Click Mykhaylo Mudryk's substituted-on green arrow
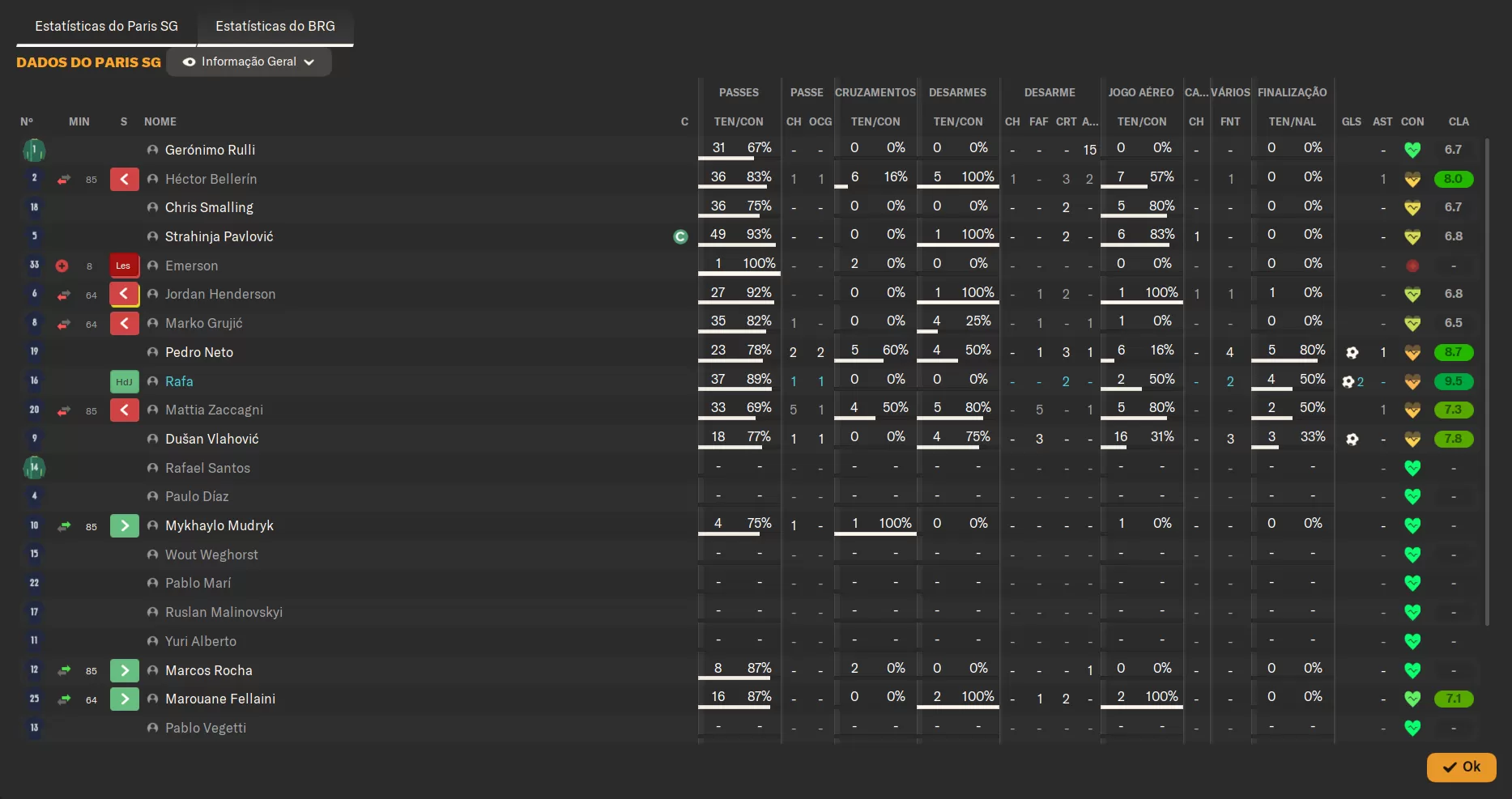Screen dimensions: 1512x799 [x=125, y=525]
